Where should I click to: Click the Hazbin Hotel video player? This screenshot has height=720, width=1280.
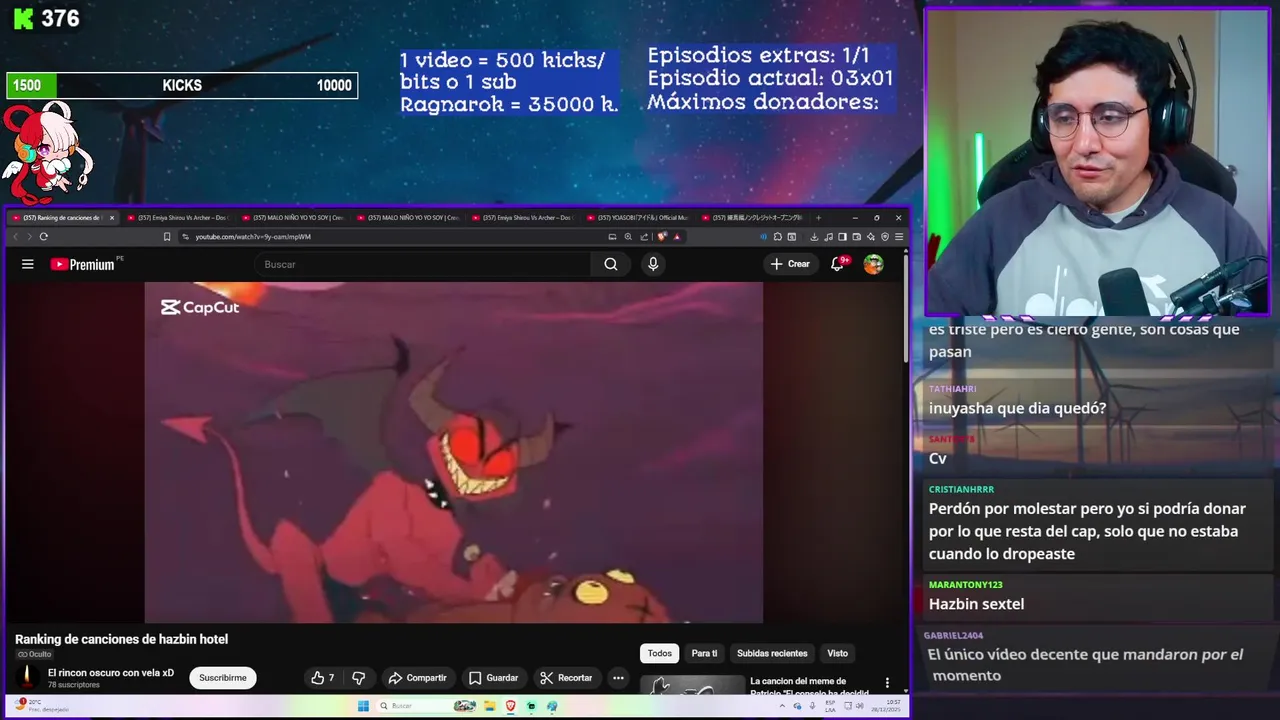[x=454, y=452]
